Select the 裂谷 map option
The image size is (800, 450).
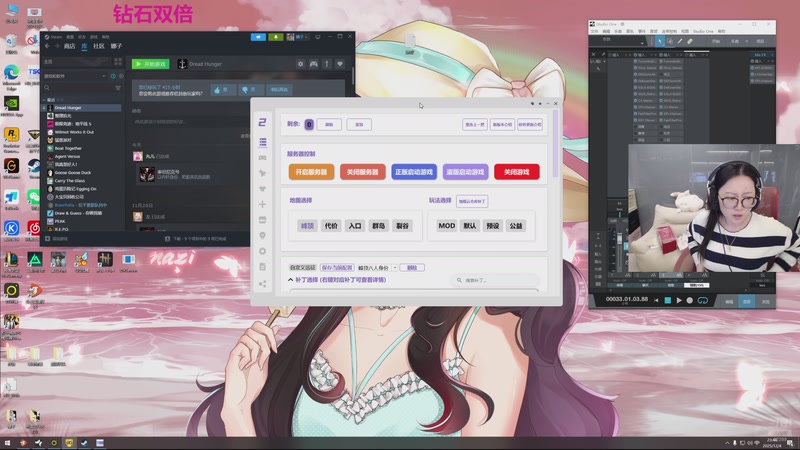pos(403,226)
